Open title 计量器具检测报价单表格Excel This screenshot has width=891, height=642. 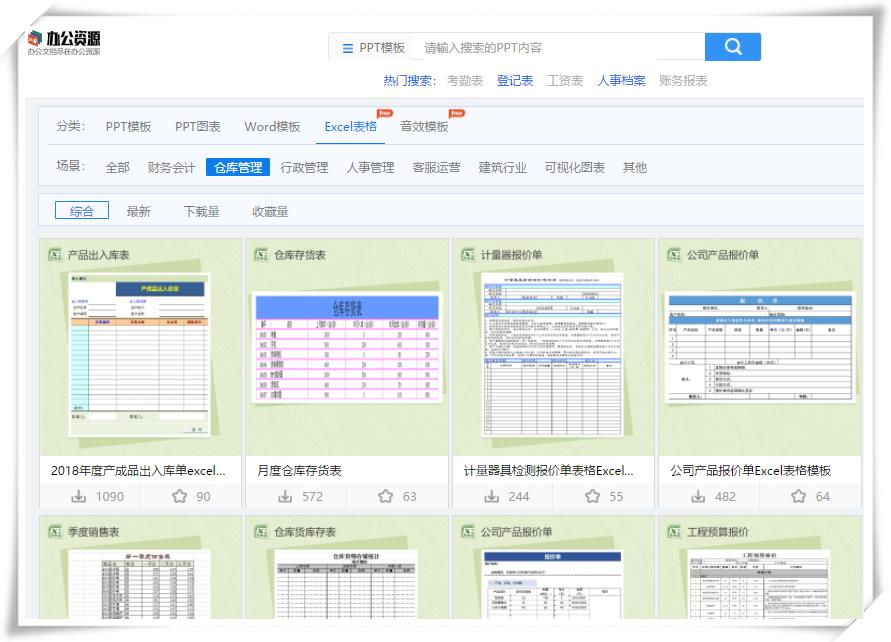click(548, 470)
